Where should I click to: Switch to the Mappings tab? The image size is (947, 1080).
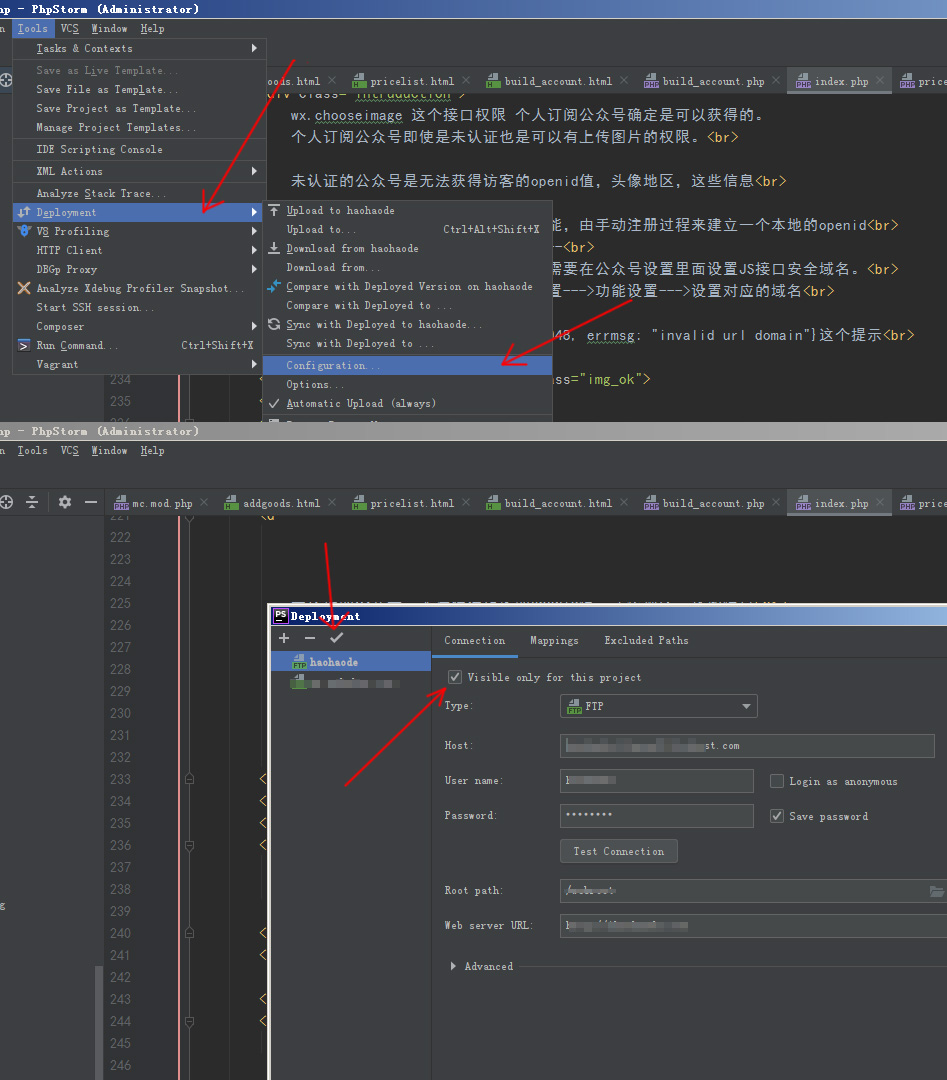point(554,640)
